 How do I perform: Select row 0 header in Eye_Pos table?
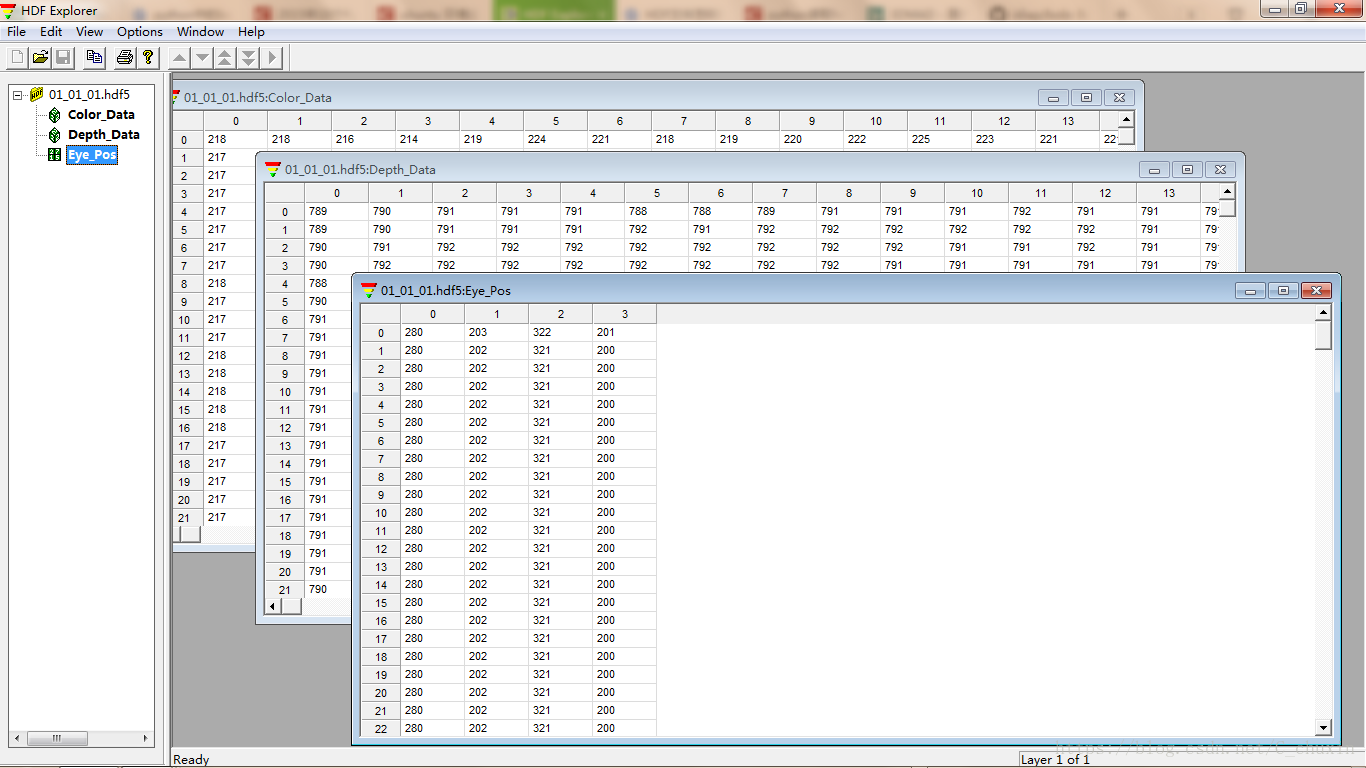pos(381,332)
